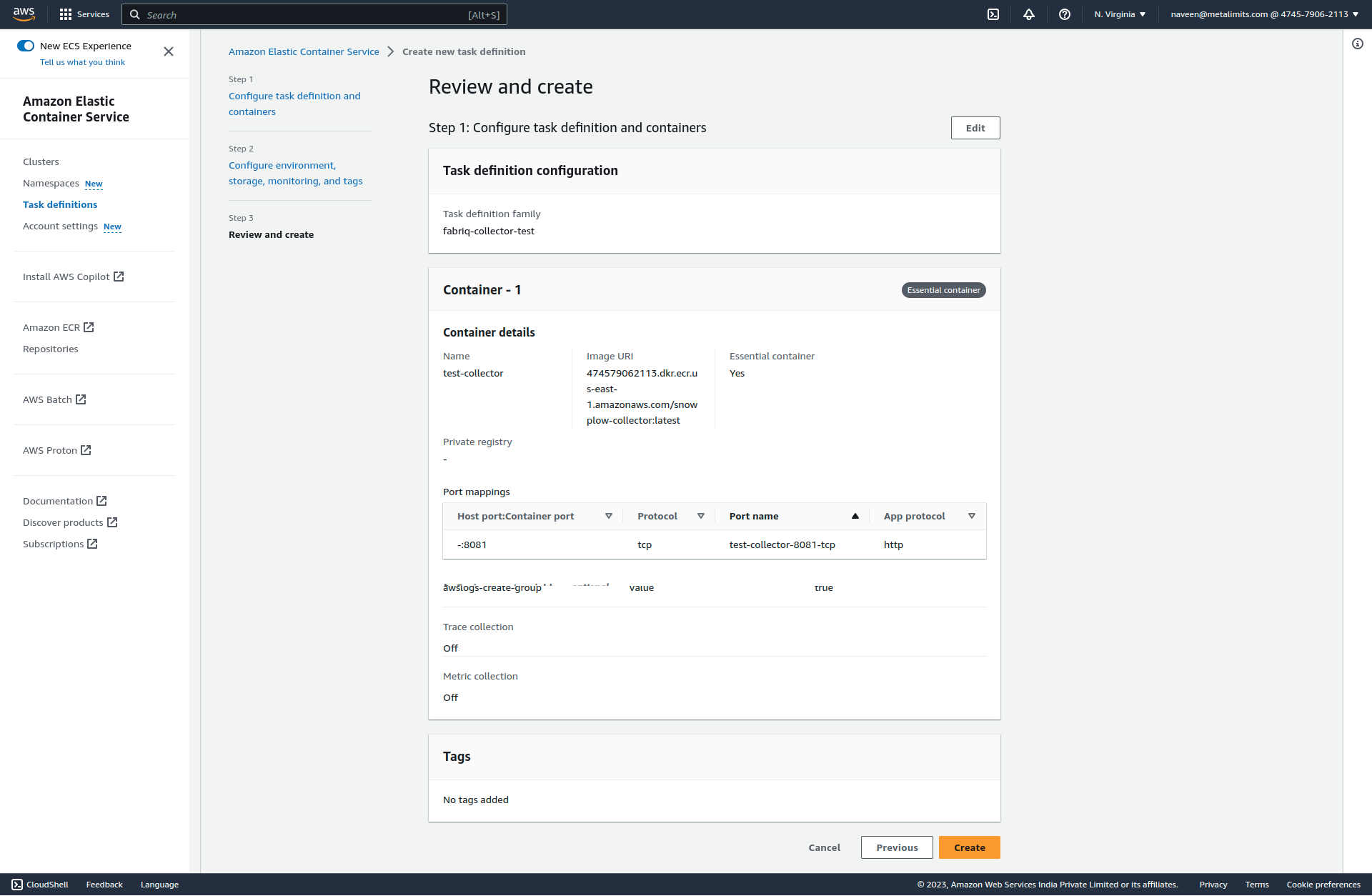Click the notifications bell icon

(1030, 14)
